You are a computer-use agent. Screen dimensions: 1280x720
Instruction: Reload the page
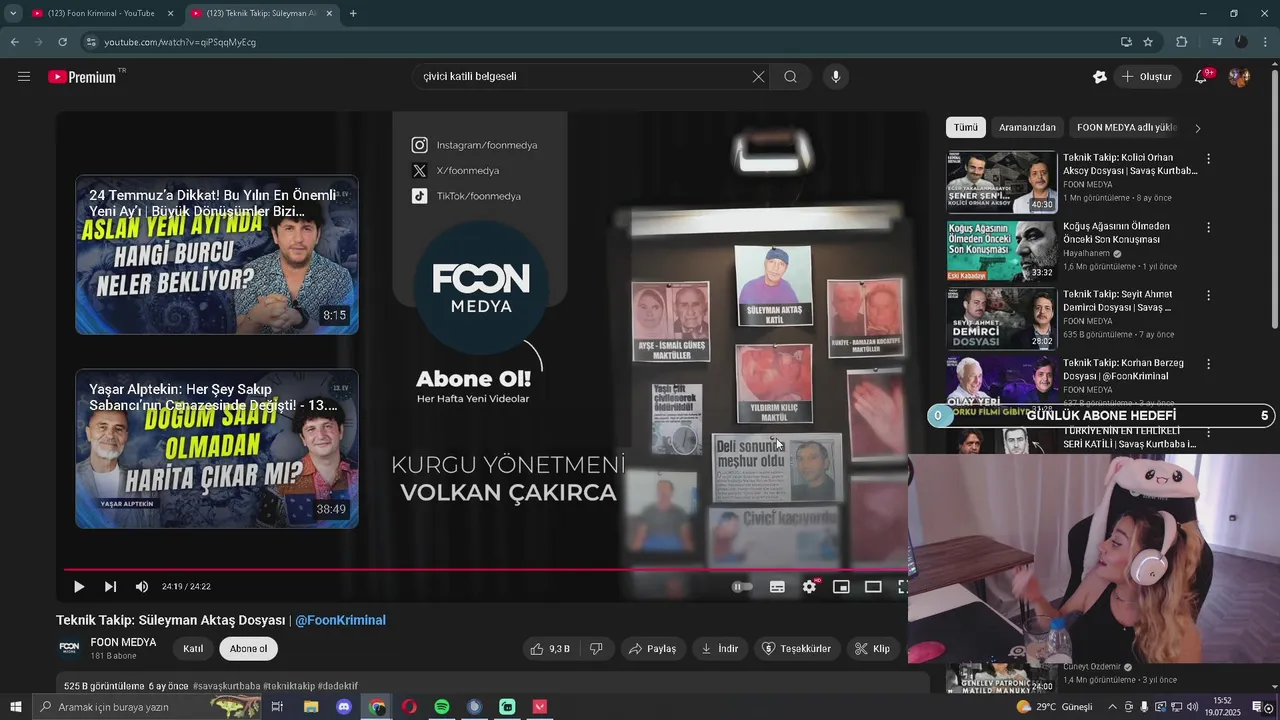pyautogui.click(x=62, y=42)
